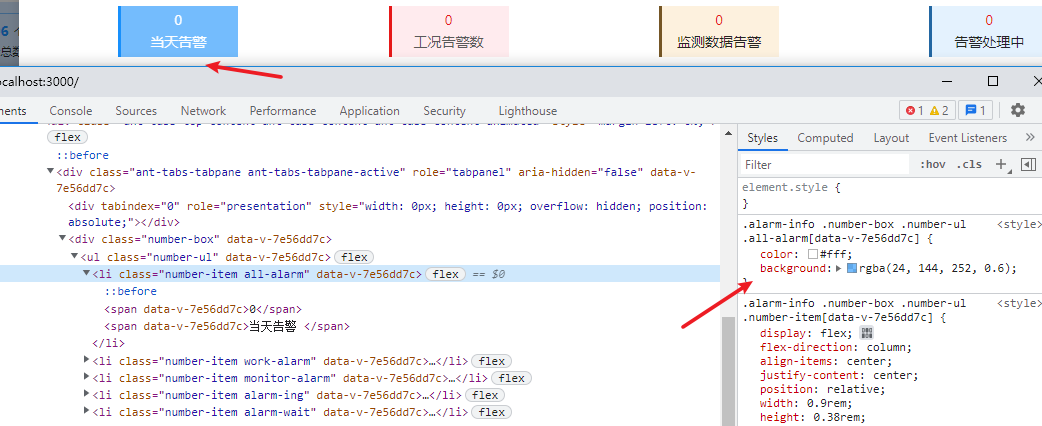Image resolution: width=1042 pixels, height=426 pixels.
Task: Open style source link for .number-item rule
Action: pos(1018,303)
